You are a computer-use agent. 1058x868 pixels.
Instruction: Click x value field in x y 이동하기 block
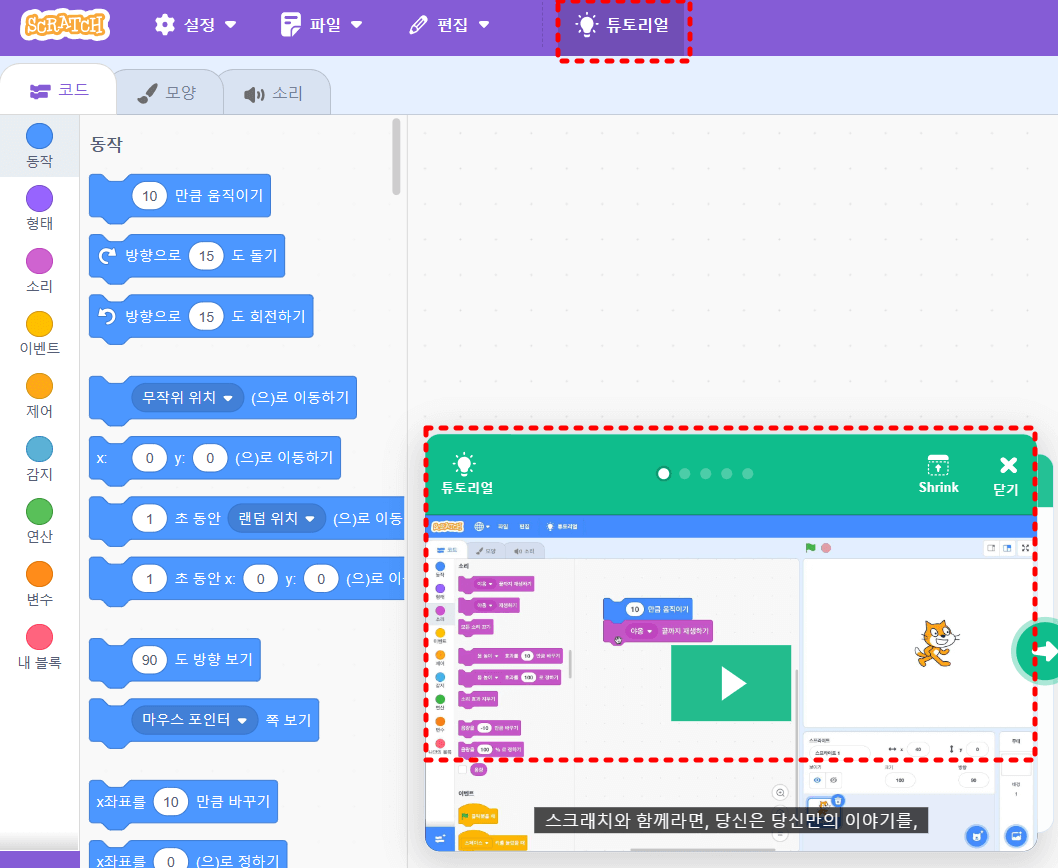[149, 458]
